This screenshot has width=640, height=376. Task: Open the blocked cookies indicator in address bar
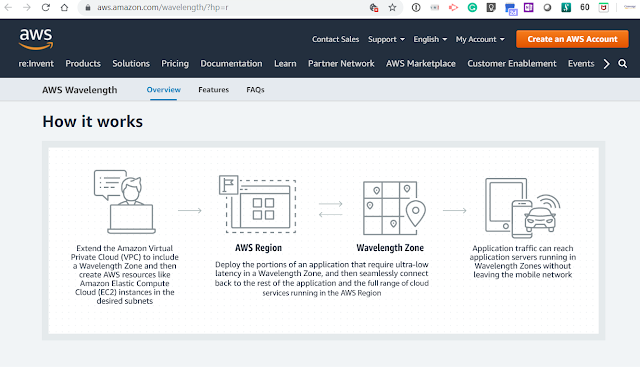tap(373, 7)
